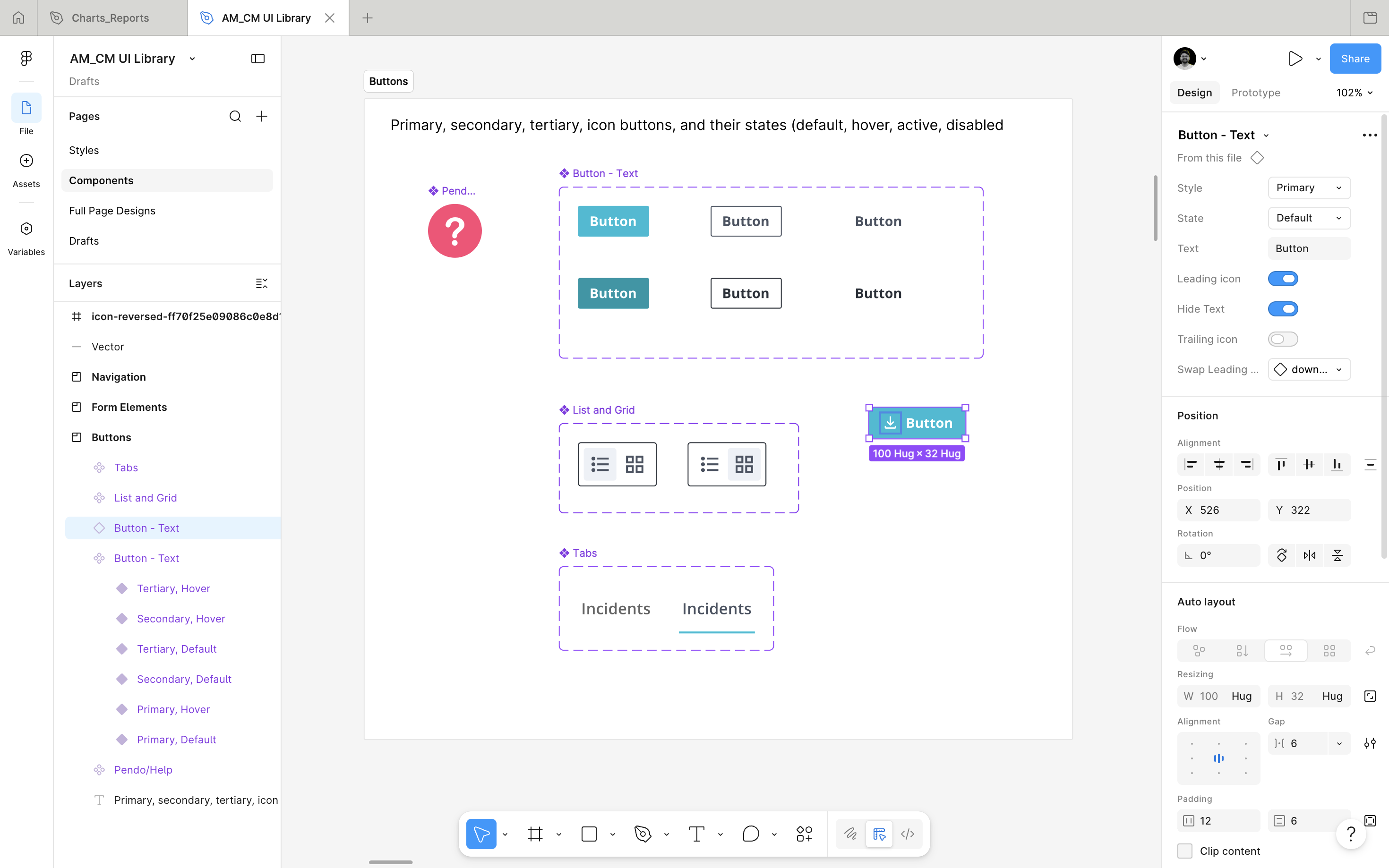The width and height of the screenshot is (1389, 868).
Task: Toggle individual padding icon
Action: coord(1370,821)
